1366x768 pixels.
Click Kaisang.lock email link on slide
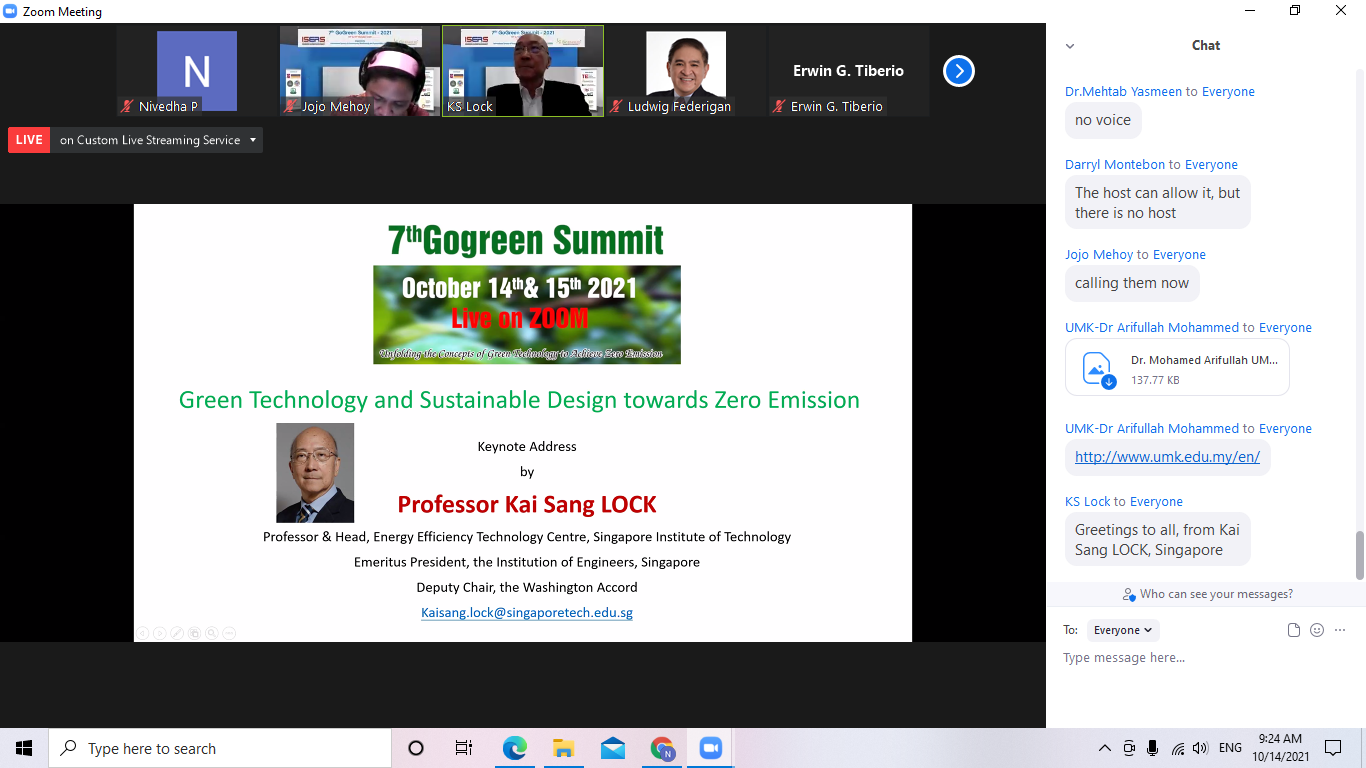pyautogui.click(x=527, y=612)
